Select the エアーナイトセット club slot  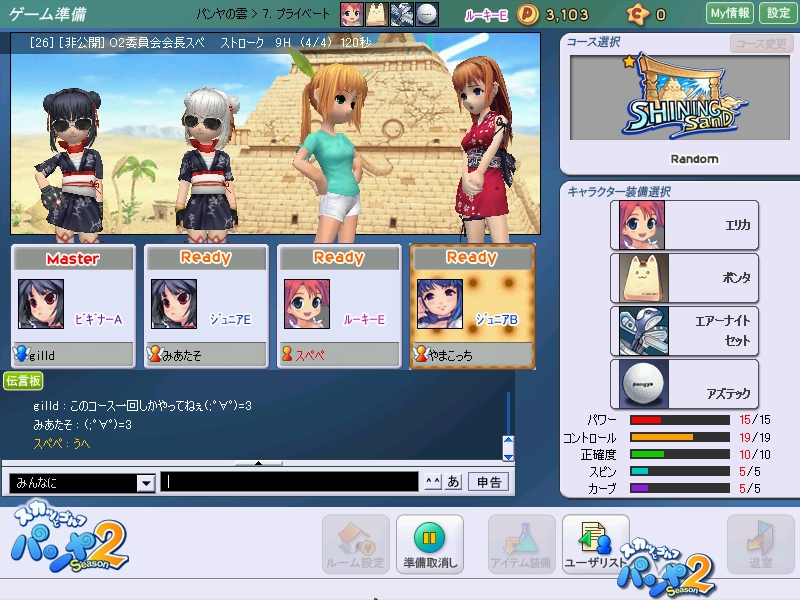(684, 331)
